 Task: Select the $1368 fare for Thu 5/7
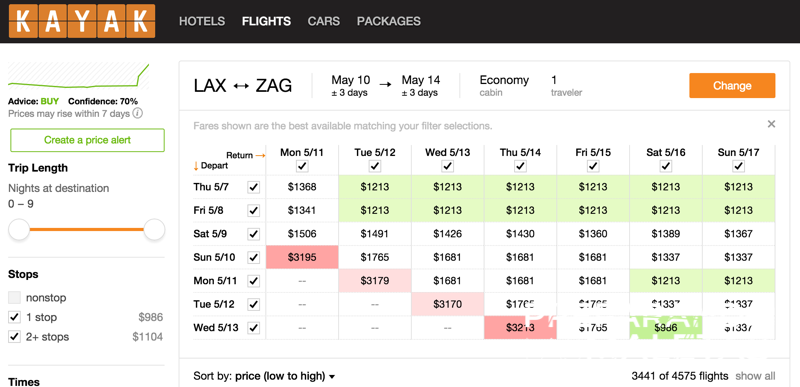[x=302, y=187]
